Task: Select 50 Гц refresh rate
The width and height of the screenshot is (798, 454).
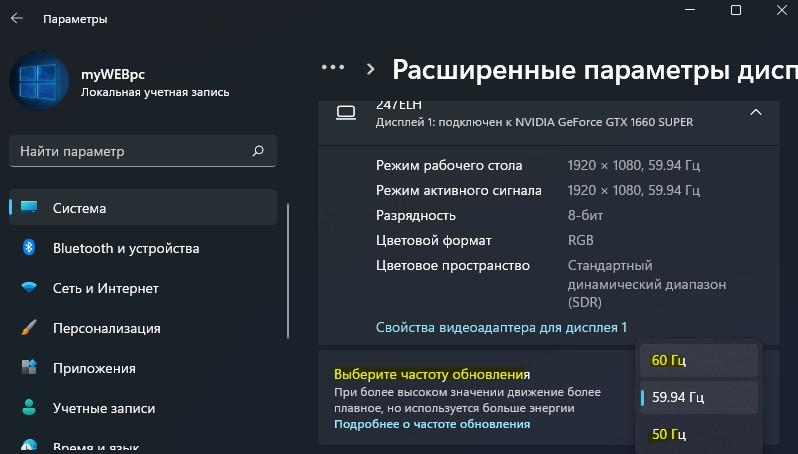Action: 699,434
